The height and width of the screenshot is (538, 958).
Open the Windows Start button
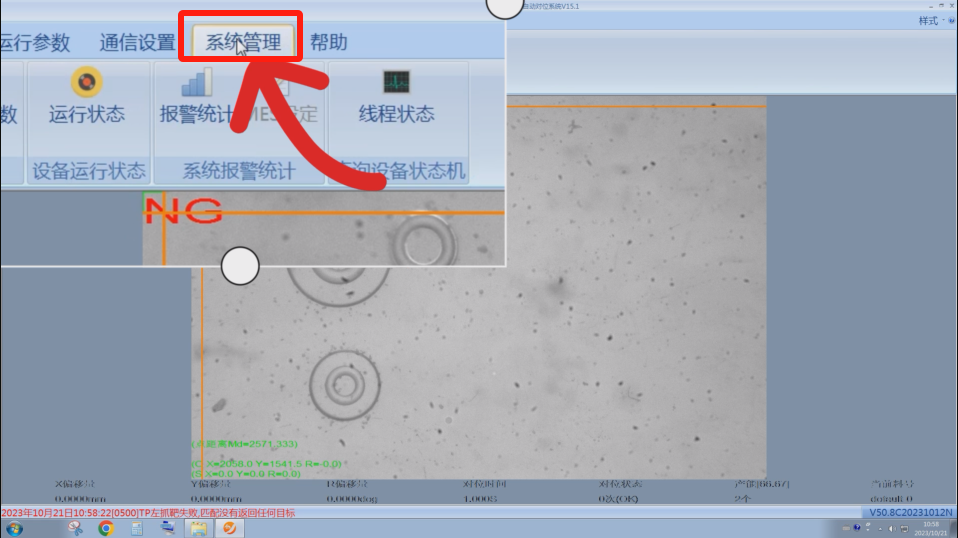pyautogui.click(x=14, y=528)
